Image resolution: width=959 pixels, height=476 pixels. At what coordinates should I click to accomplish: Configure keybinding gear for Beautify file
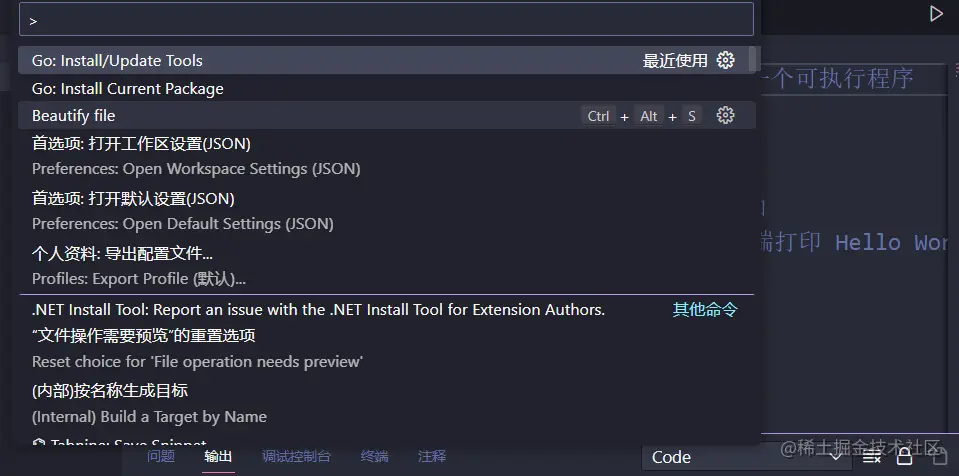tap(725, 115)
